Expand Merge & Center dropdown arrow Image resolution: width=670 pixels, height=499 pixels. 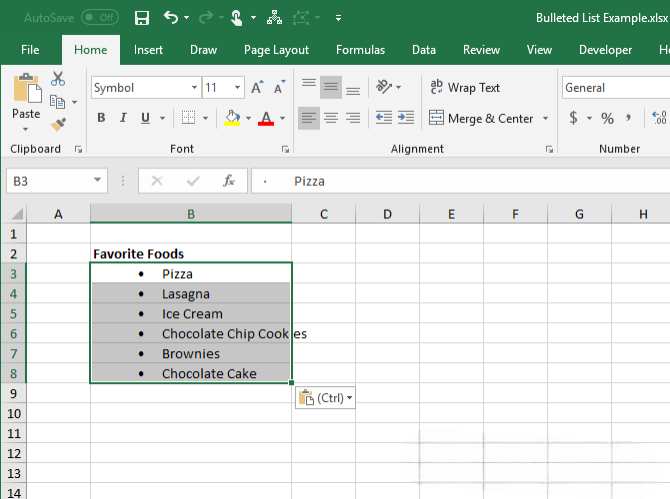coord(545,118)
